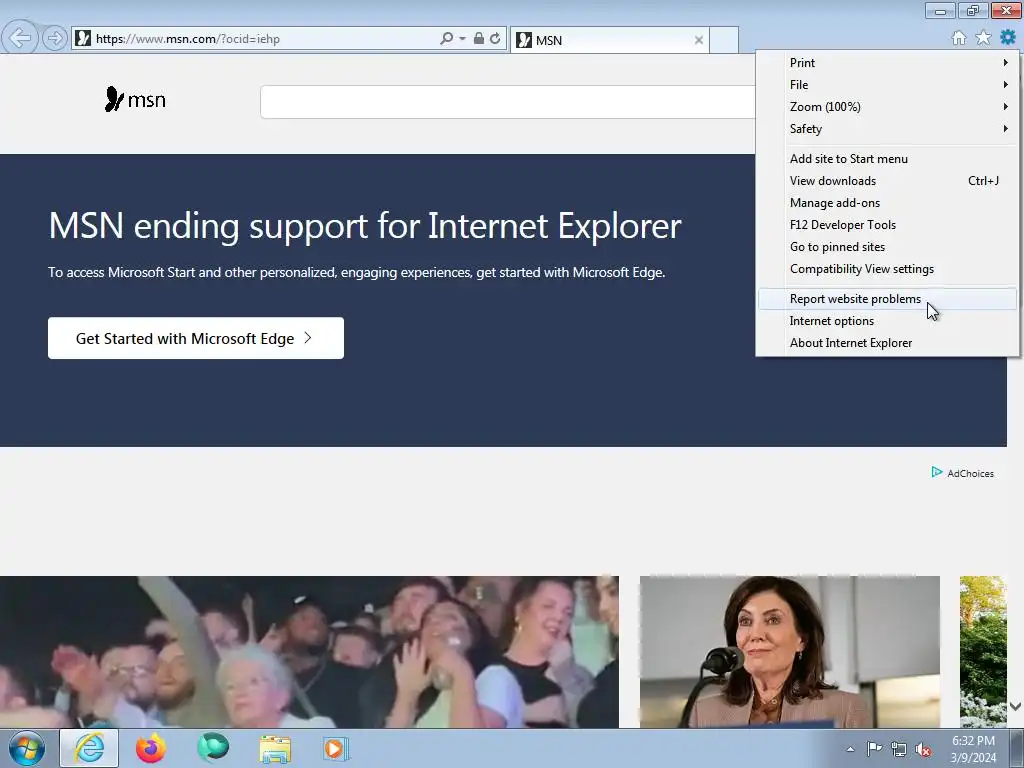Click the msn logo
This screenshot has width=1024, height=768.
[x=135, y=99]
